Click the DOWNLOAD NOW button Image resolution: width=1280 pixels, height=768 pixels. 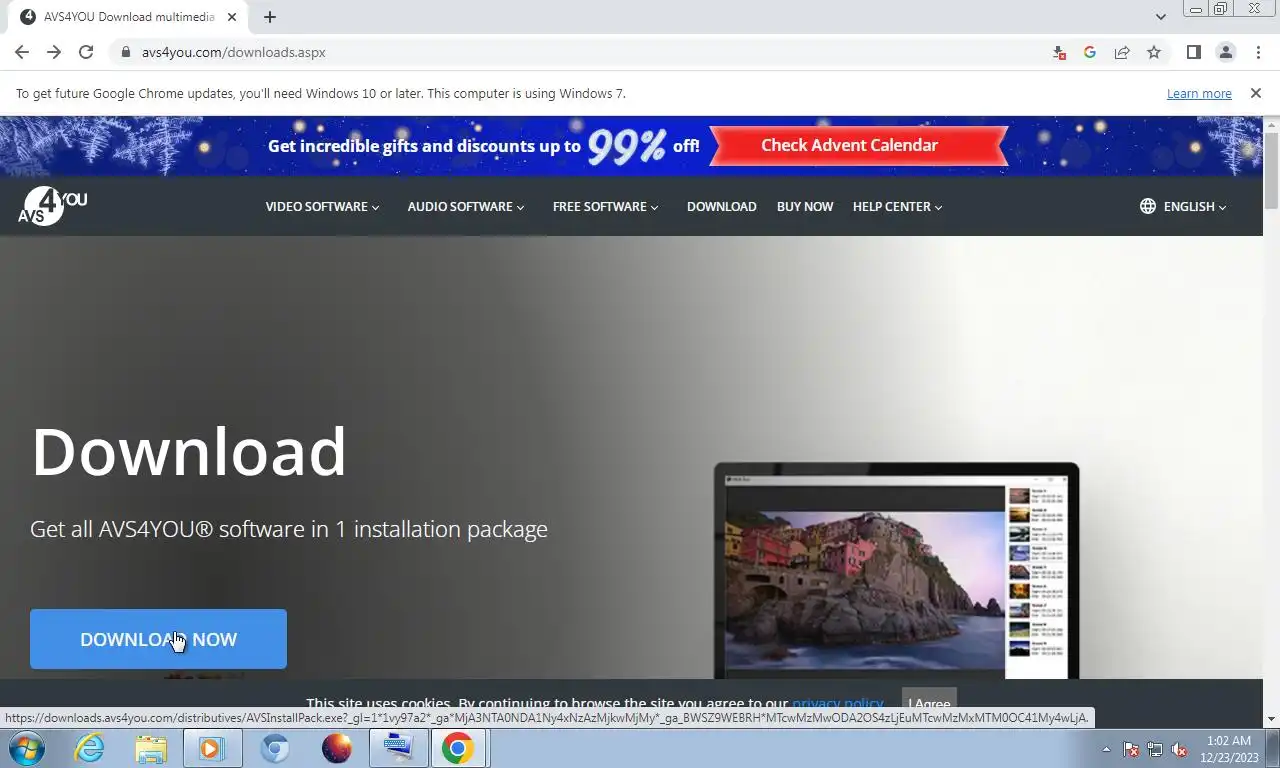(x=158, y=639)
